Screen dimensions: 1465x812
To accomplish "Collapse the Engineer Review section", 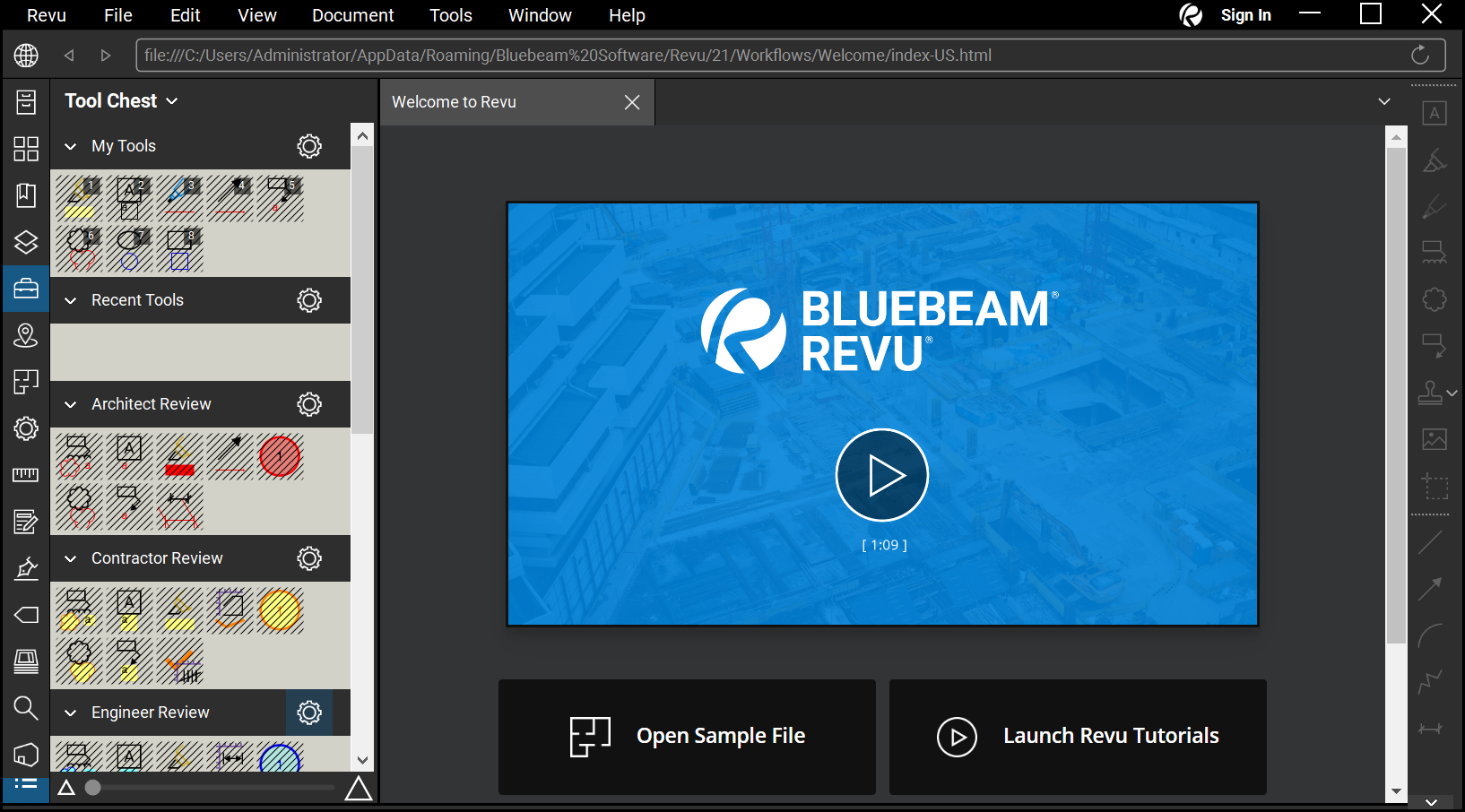I will click(x=71, y=713).
